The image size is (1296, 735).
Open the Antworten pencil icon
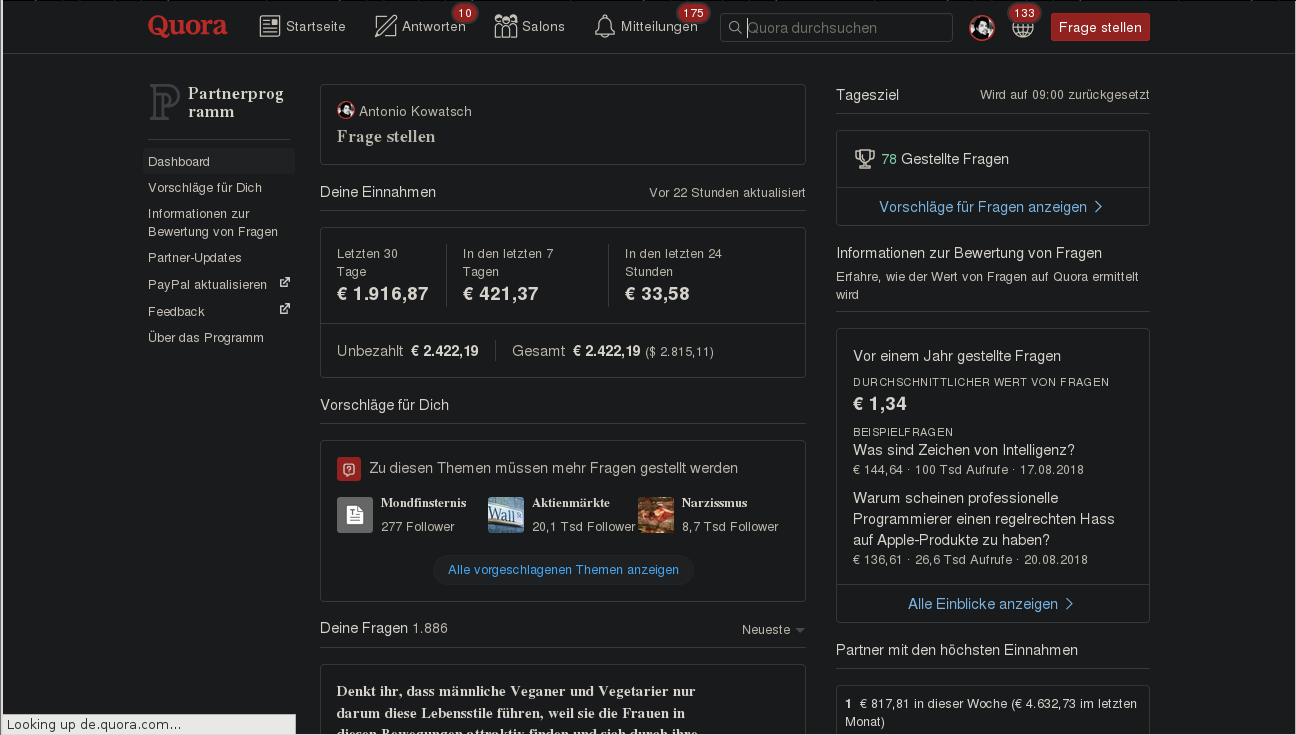(386, 26)
